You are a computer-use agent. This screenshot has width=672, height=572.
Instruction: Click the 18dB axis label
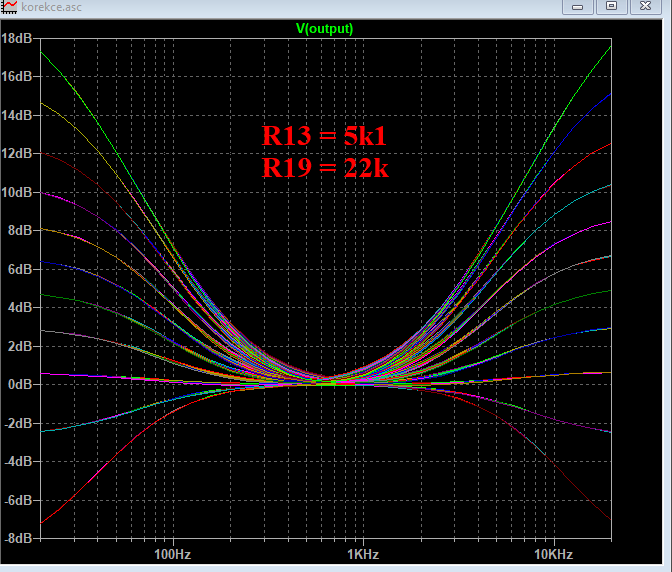(x=17, y=39)
